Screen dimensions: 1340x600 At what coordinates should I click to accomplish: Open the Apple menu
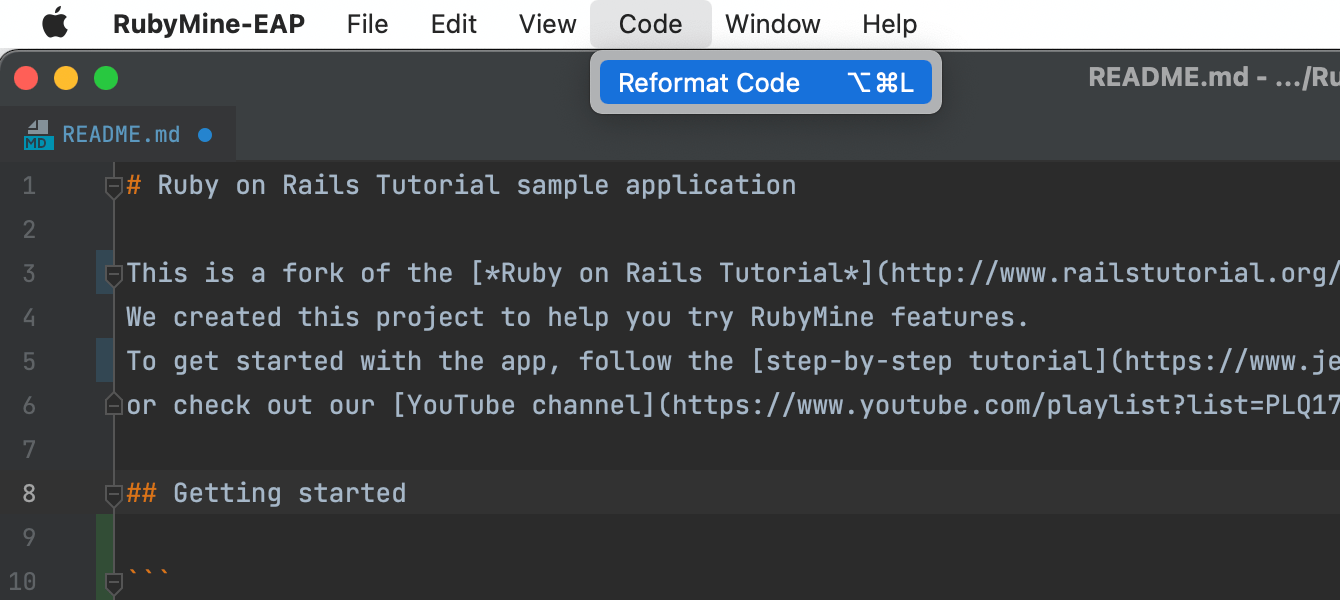coord(55,23)
